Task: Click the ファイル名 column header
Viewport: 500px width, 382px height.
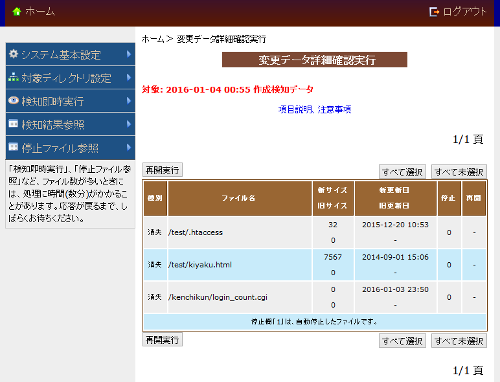Action: pyautogui.click(x=239, y=198)
